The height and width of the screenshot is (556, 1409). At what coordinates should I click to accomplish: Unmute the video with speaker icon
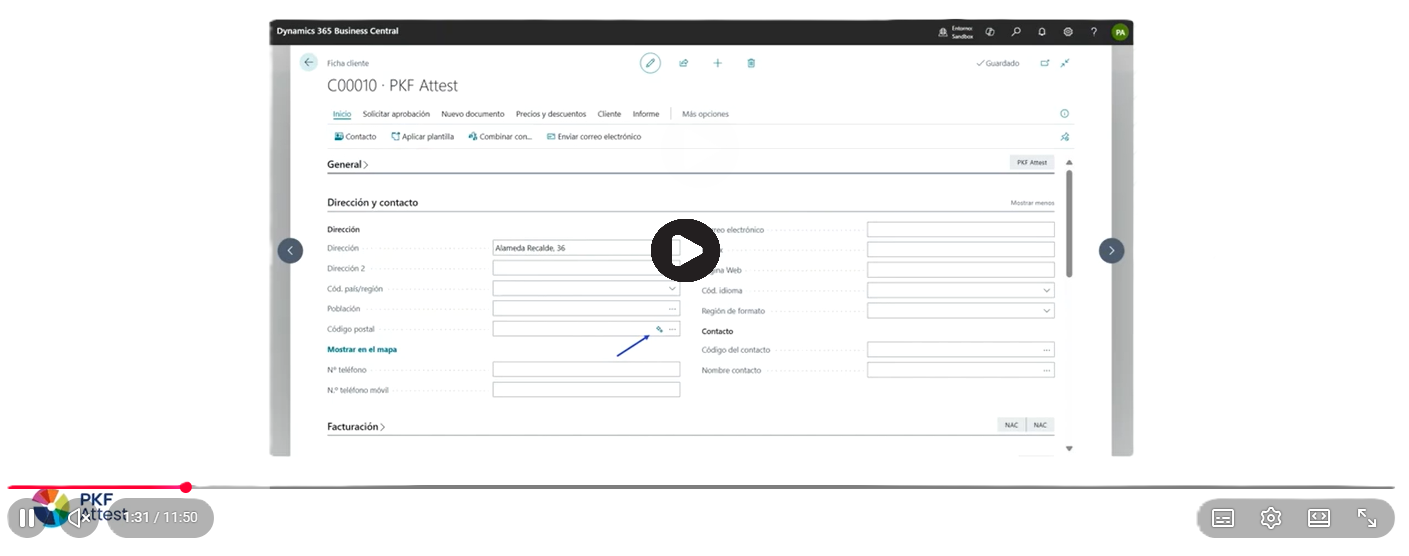pyautogui.click(x=79, y=518)
